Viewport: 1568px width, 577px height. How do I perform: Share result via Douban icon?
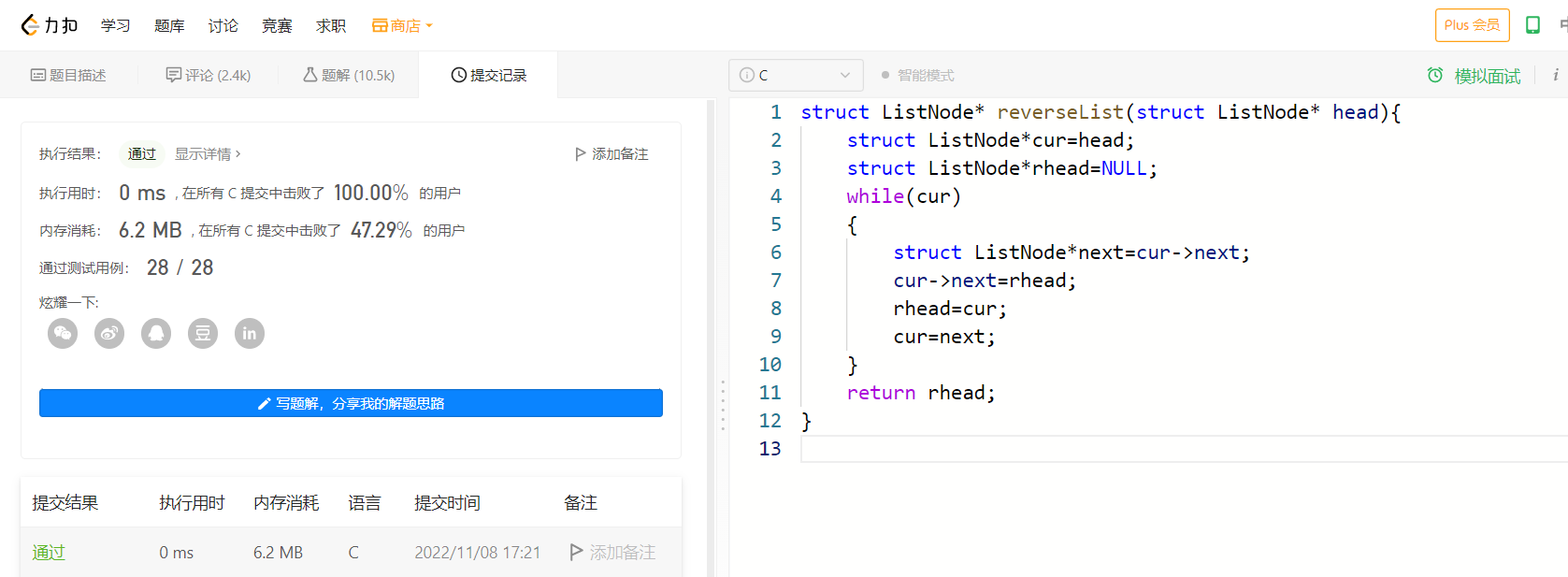[203, 333]
